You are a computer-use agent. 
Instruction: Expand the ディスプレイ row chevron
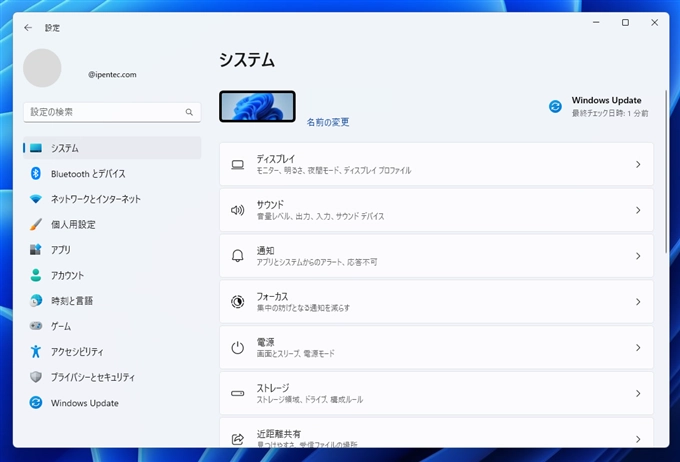pos(638,164)
